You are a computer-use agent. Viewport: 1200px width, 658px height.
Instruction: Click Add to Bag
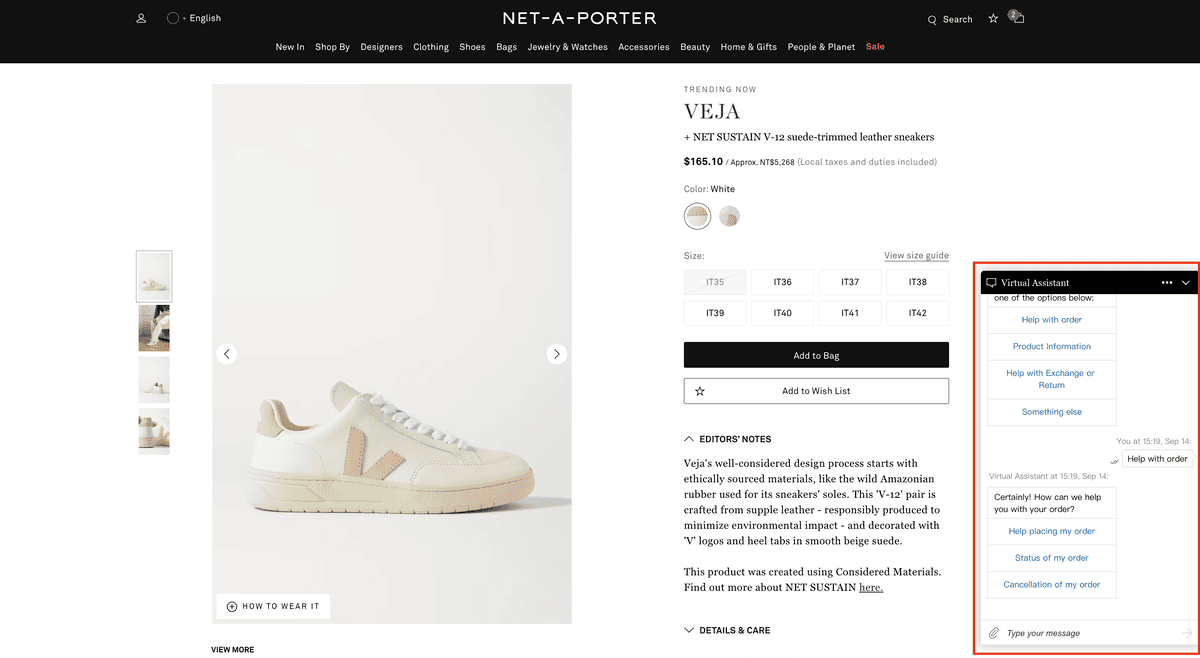(x=816, y=354)
